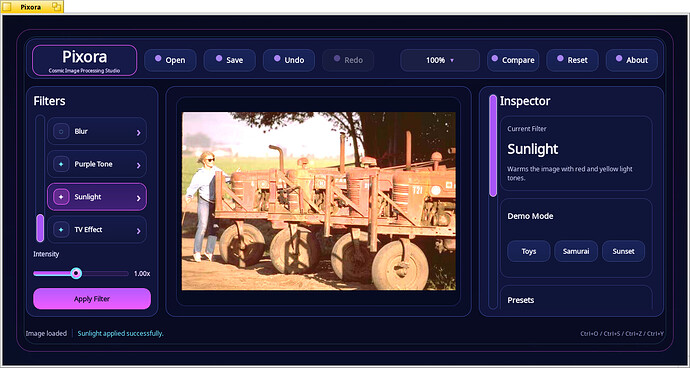Viewport: 690px width, 368px height.
Task: Load the Samurai demo image
Action: [576, 251]
